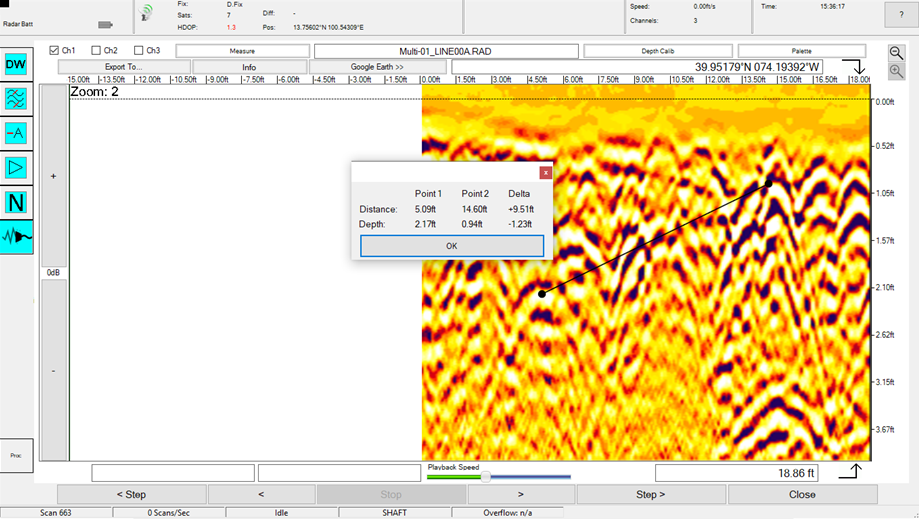This screenshot has width=919, height=519.
Task: Close the measurement popup with red X
Action: (545, 172)
